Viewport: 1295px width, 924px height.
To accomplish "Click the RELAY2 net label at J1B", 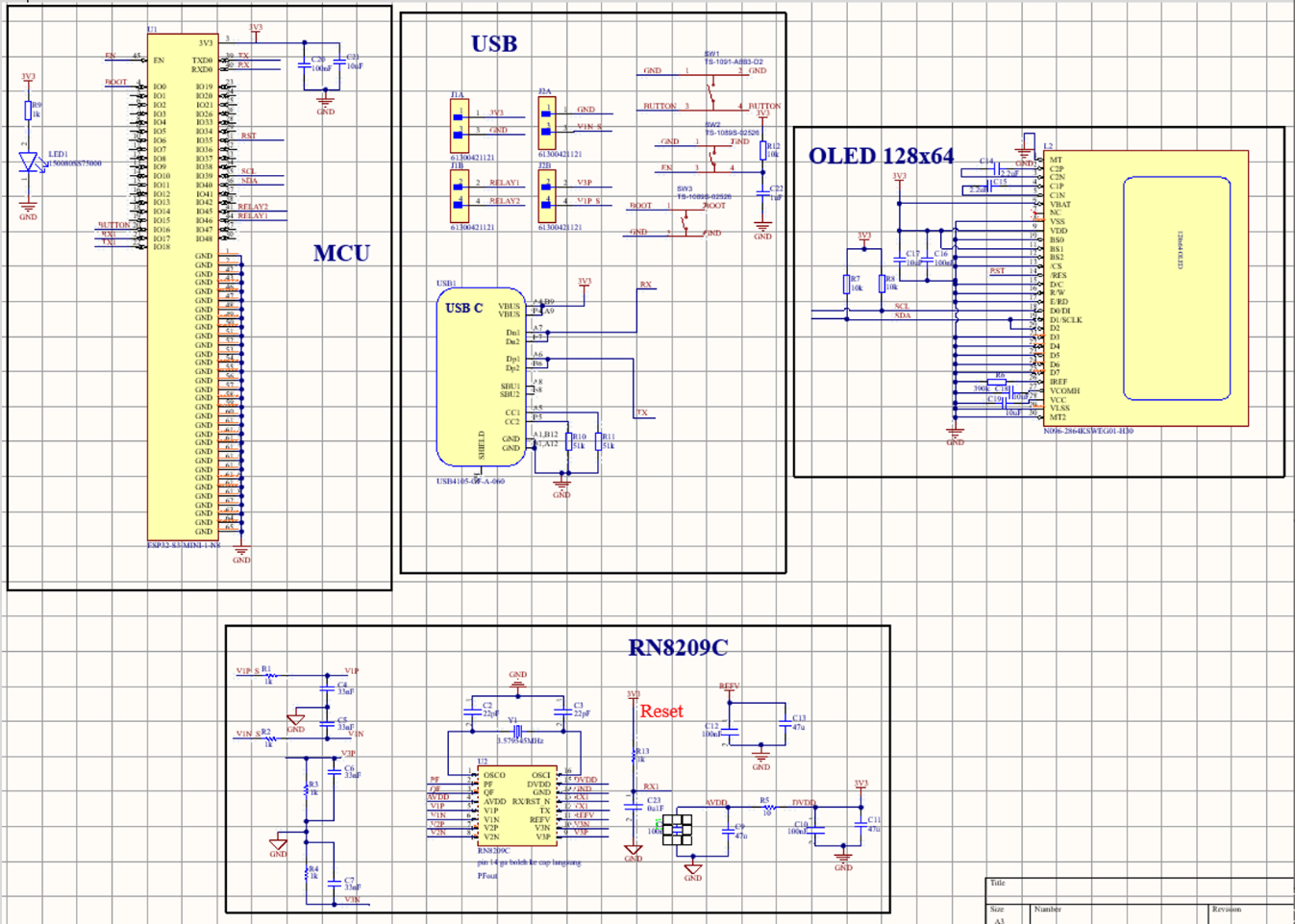I will [x=505, y=201].
